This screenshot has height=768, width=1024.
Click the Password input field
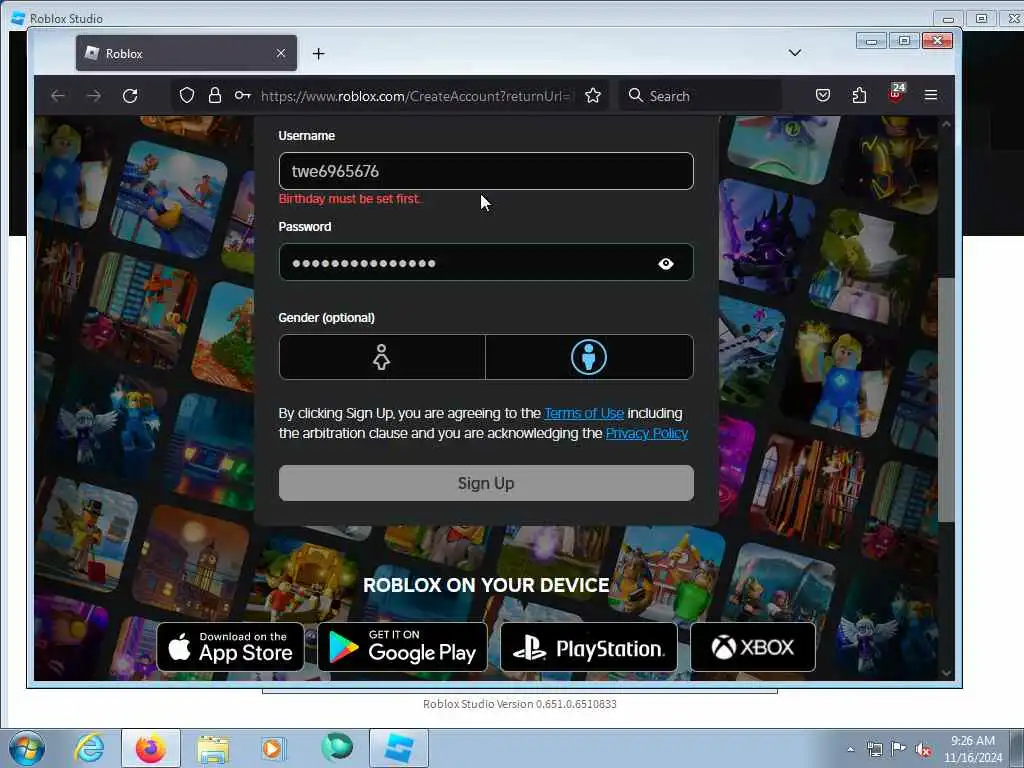tap(486, 263)
